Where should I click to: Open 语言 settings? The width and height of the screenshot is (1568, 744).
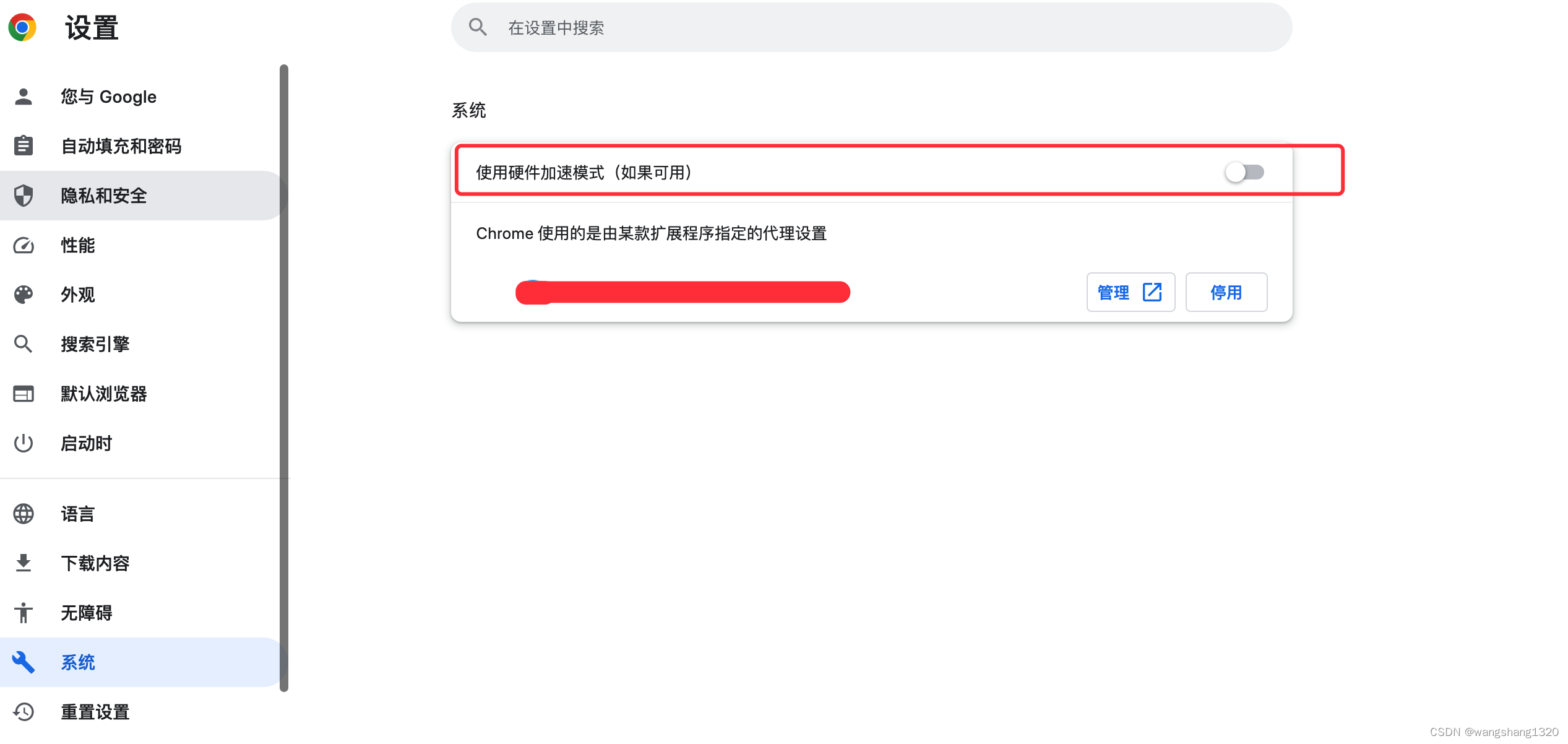[x=141, y=514]
